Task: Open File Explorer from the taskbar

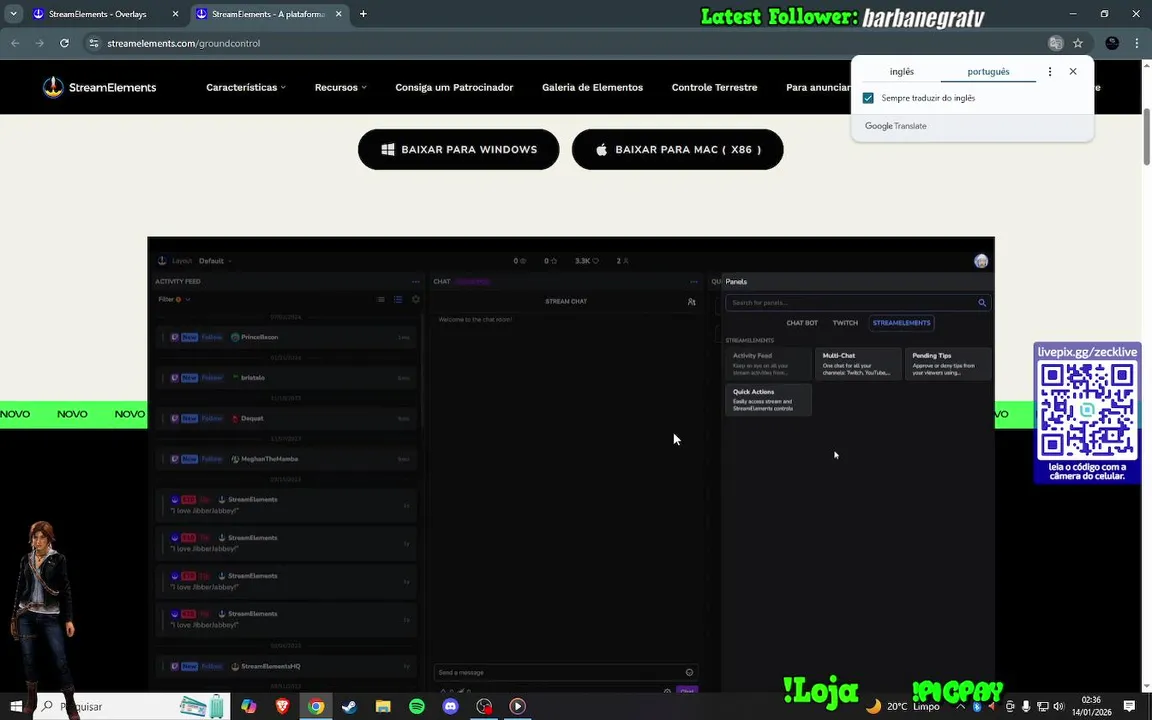Action: tap(383, 706)
